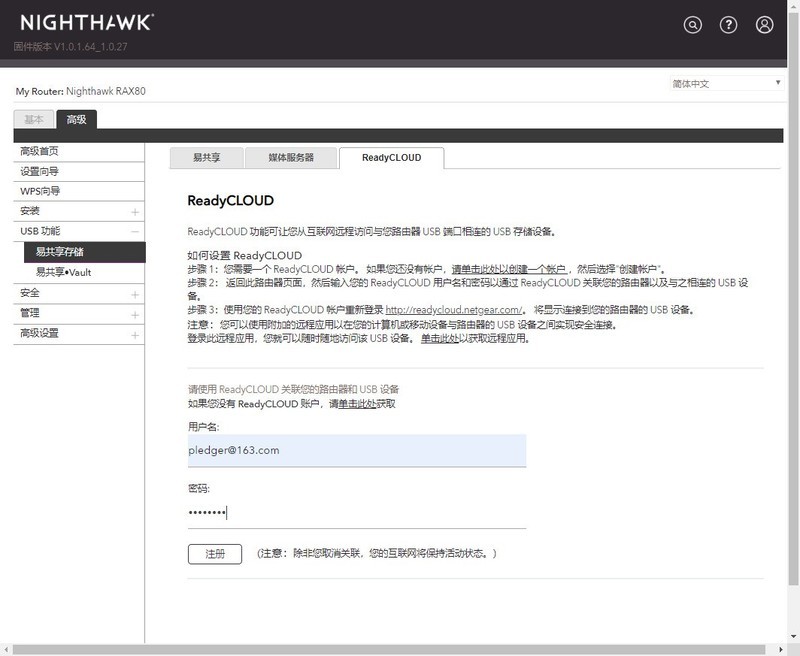
Task: Click the horizontal scrollbar at bottom
Action: coord(389,650)
